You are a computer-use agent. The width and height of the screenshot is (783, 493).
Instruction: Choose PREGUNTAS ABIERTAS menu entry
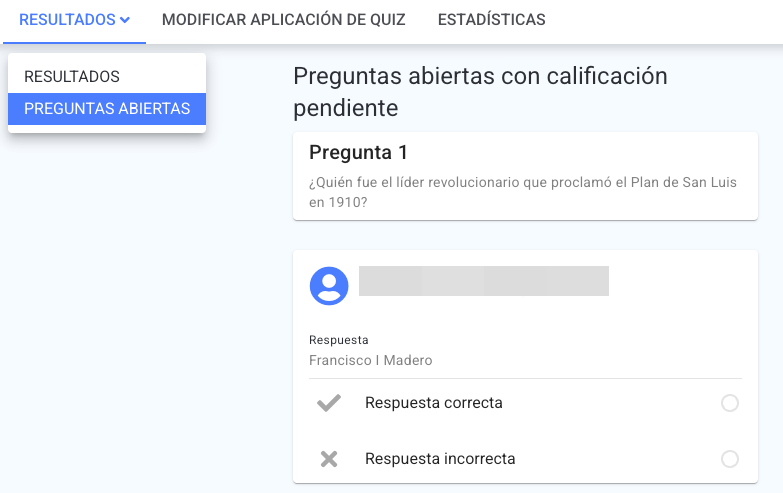(x=107, y=109)
